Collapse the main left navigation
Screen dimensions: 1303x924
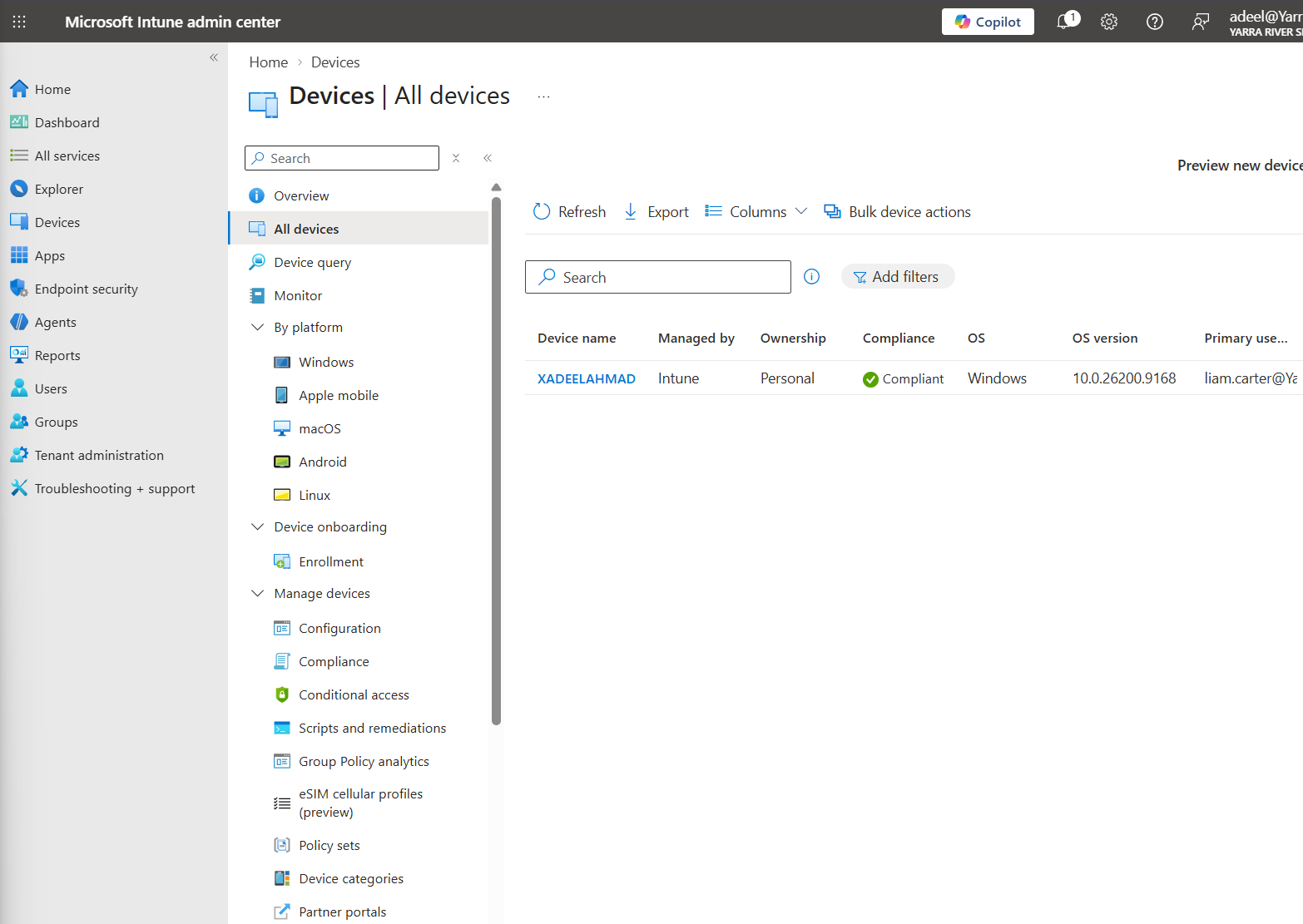point(214,57)
